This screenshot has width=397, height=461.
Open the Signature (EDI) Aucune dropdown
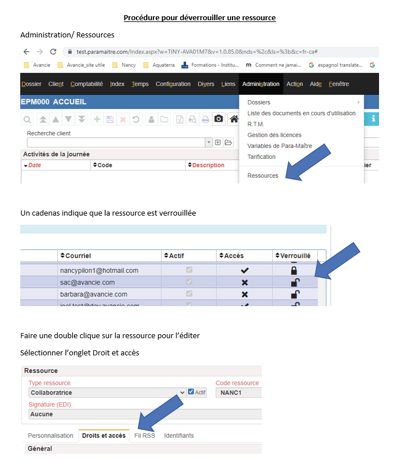[145, 414]
